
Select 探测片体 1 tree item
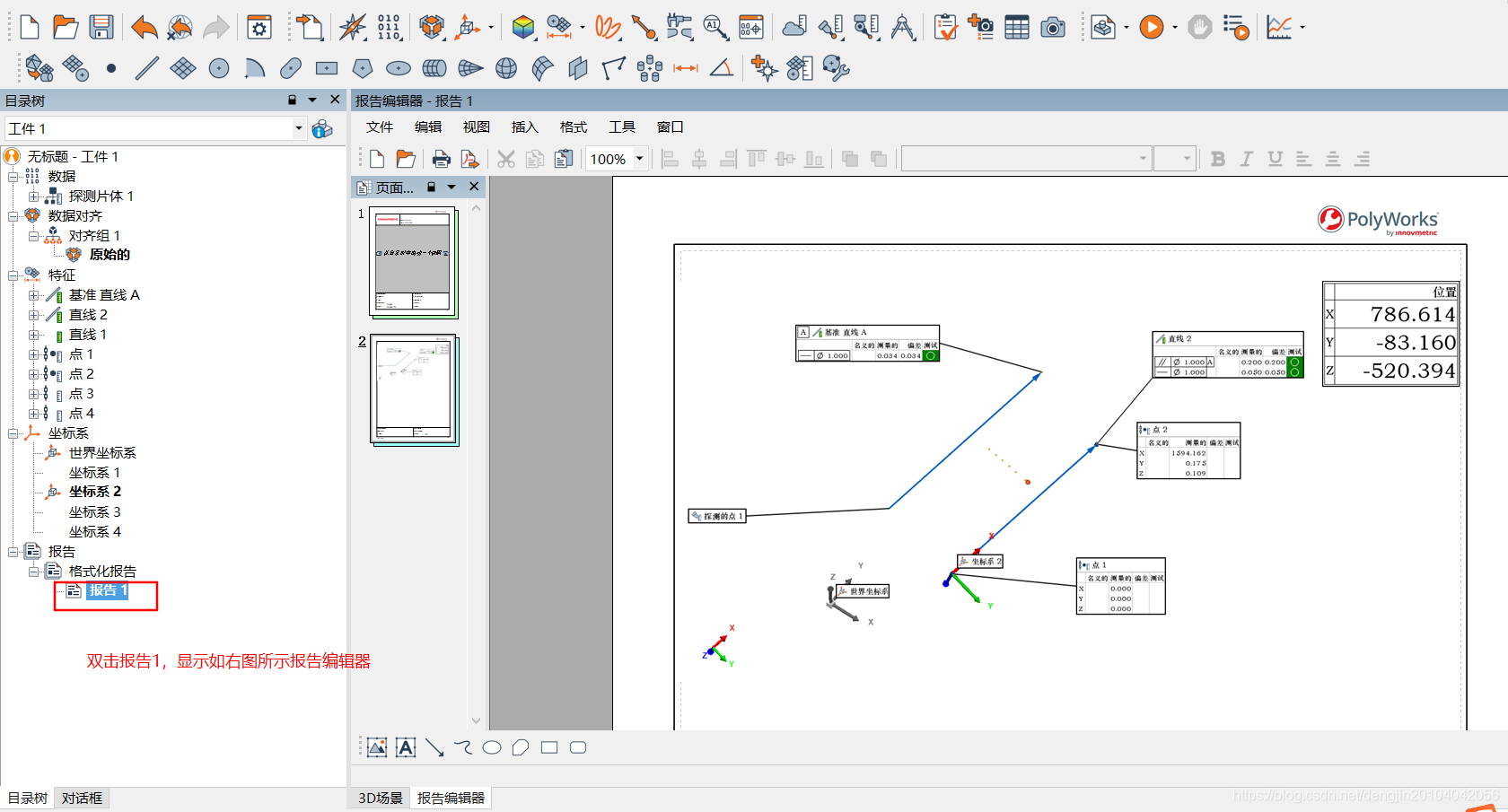[101, 196]
